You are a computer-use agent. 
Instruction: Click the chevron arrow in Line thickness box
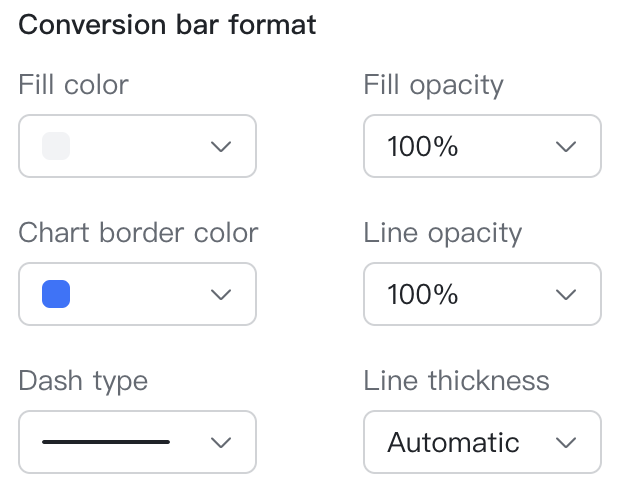click(566, 442)
